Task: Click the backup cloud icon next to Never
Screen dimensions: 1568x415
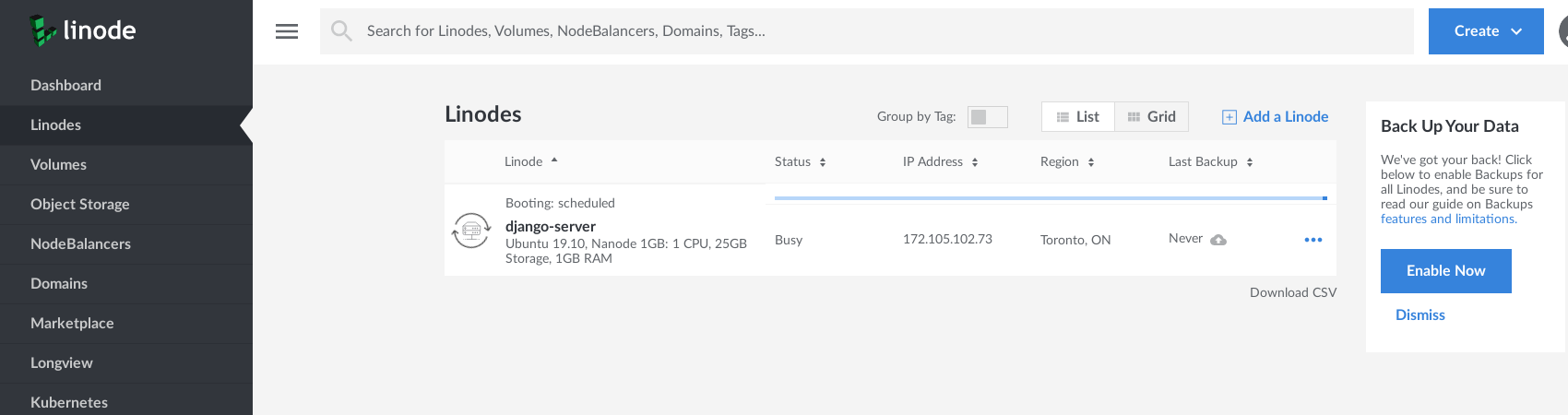Action: [1218, 240]
